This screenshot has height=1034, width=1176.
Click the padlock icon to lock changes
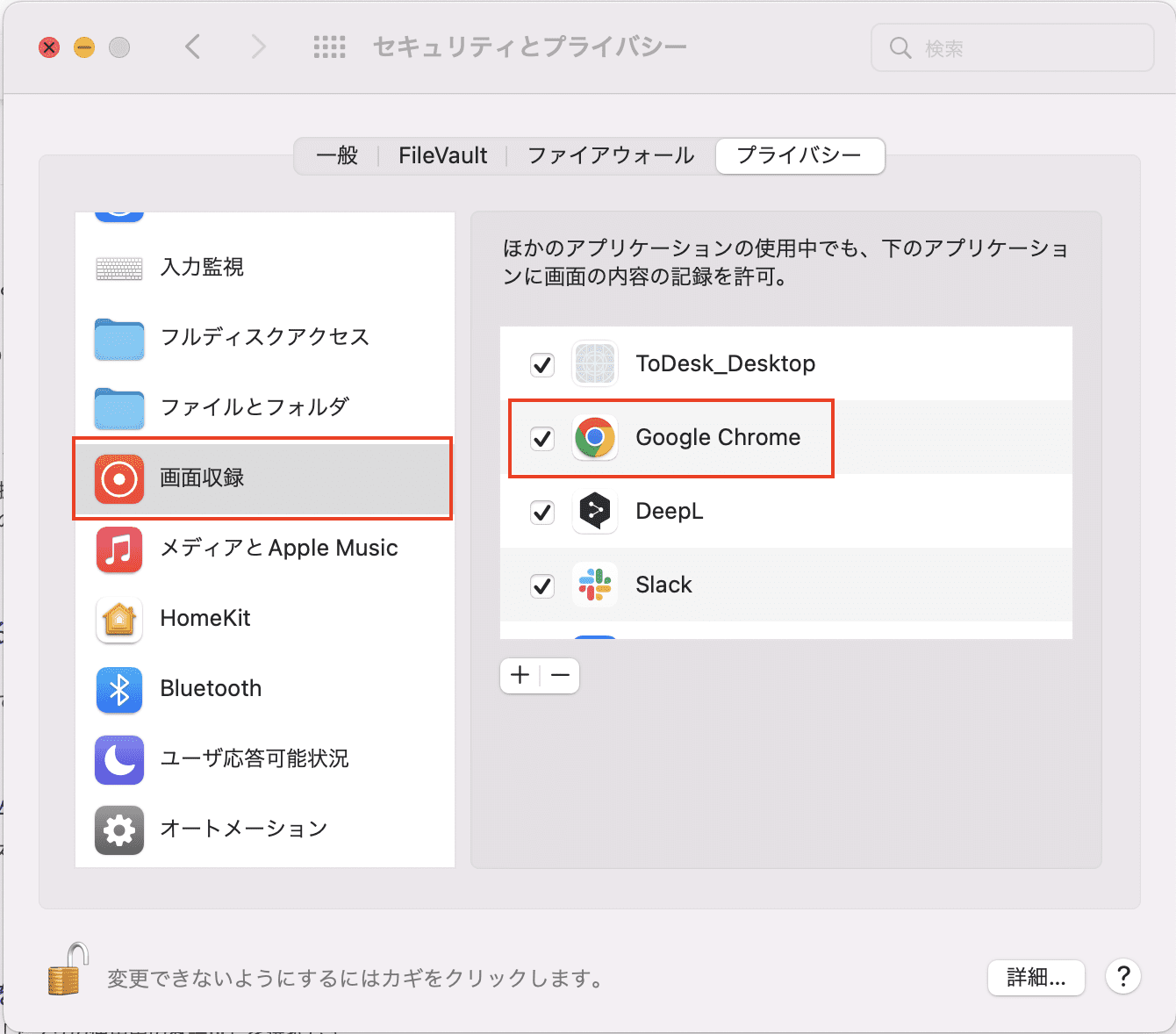click(68, 969)
